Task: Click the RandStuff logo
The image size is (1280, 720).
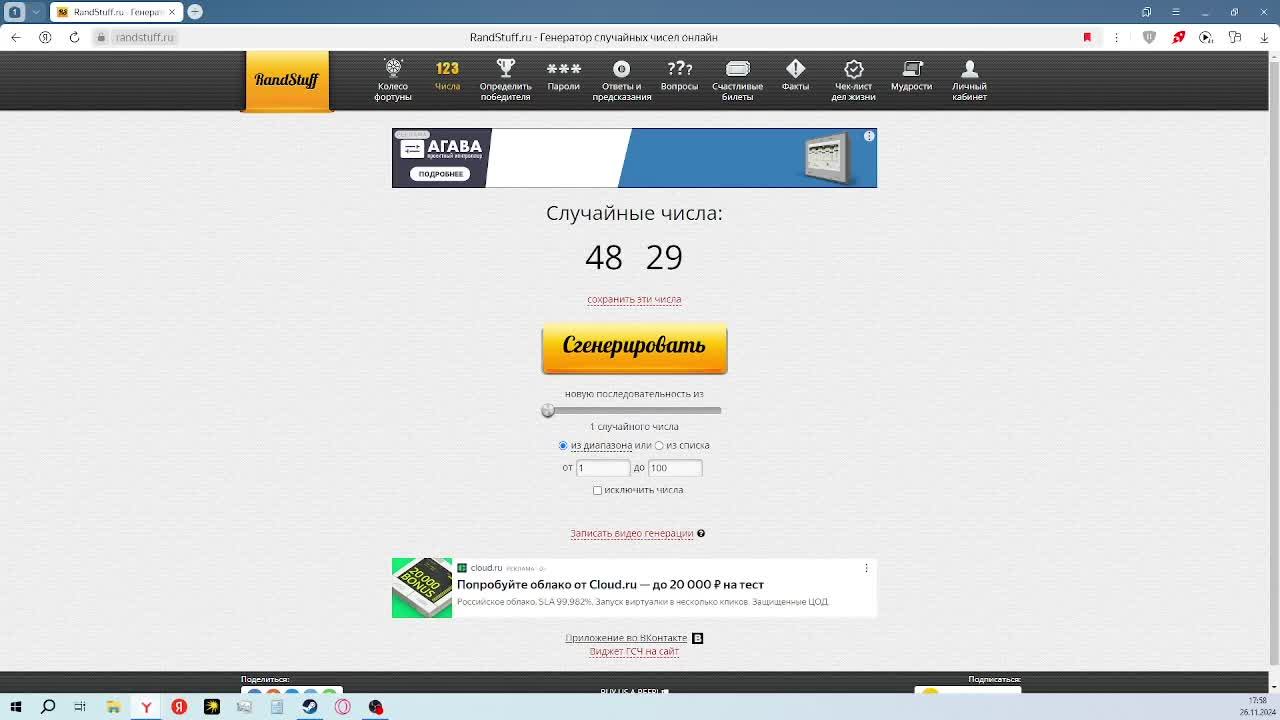Action: (286, 80)
